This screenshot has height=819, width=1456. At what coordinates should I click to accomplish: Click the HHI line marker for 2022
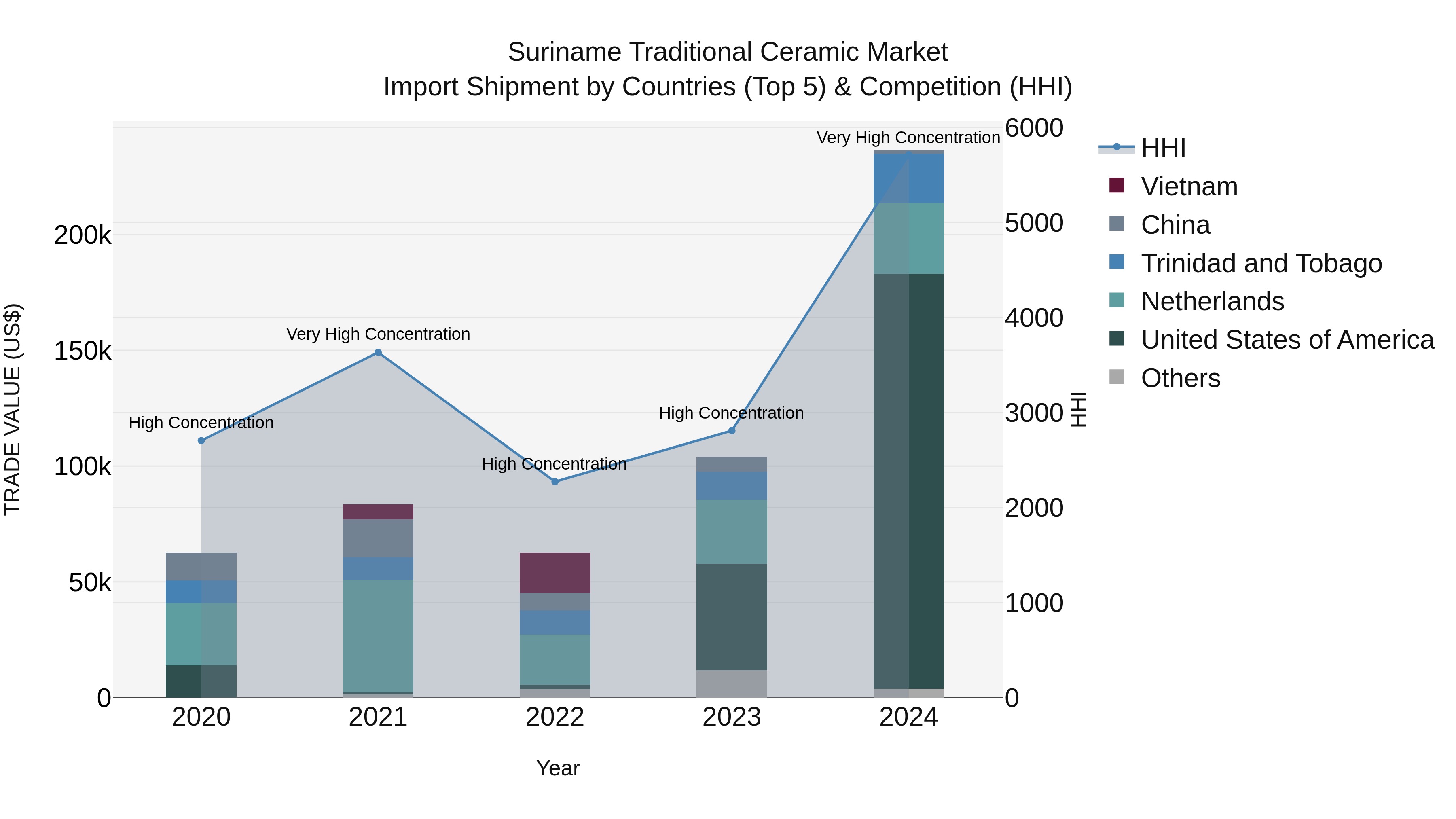(555, 482)
